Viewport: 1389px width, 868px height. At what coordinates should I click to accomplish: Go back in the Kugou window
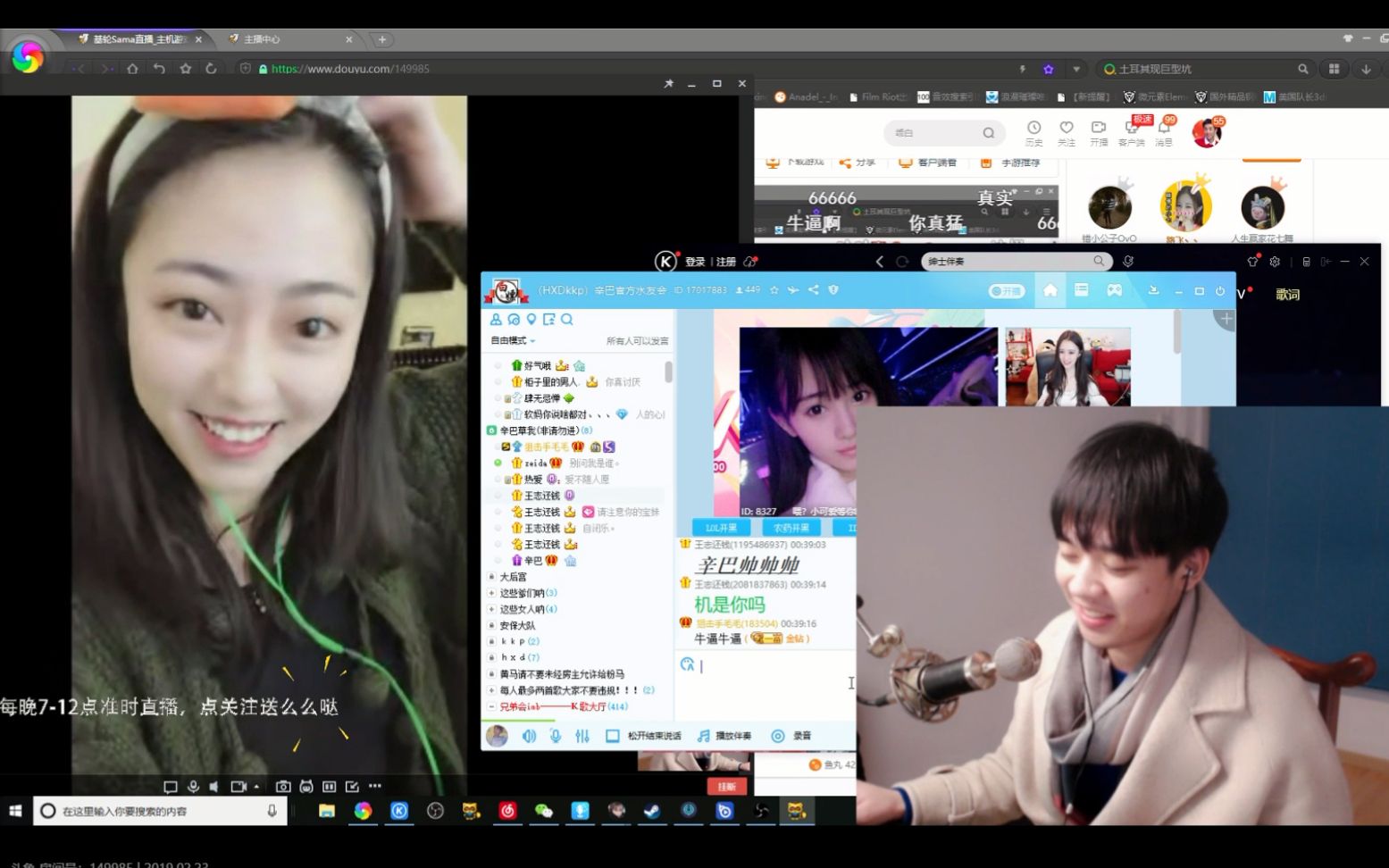pyautogui.click(x=880, y=262)
